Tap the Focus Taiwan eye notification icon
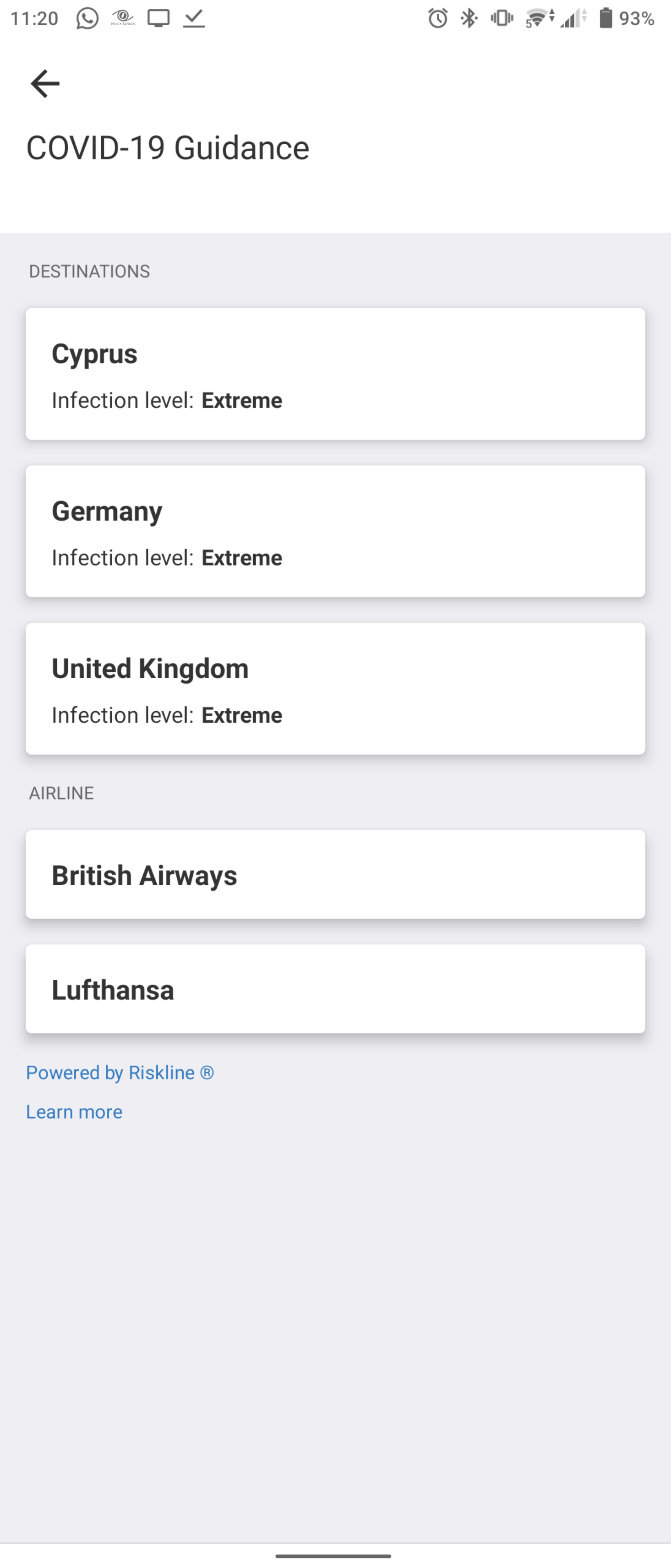The height and width of the screenshot is (1568, 671). coord(123,18)
